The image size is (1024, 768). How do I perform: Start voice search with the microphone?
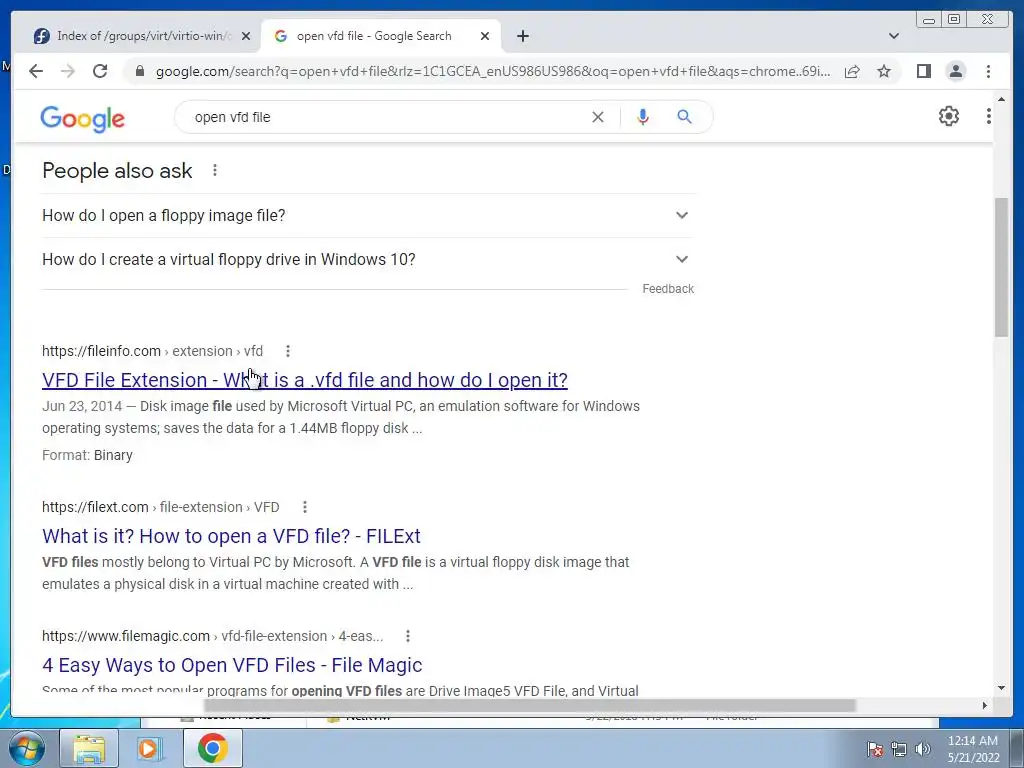tap(643, 117)
